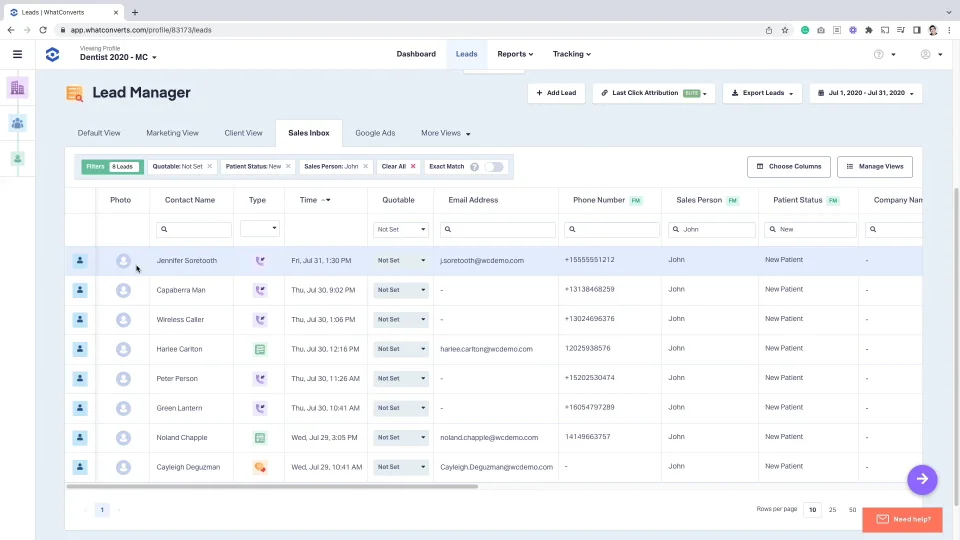Go to the Dashboard page
960x540 pixels.
click(416, 54)
